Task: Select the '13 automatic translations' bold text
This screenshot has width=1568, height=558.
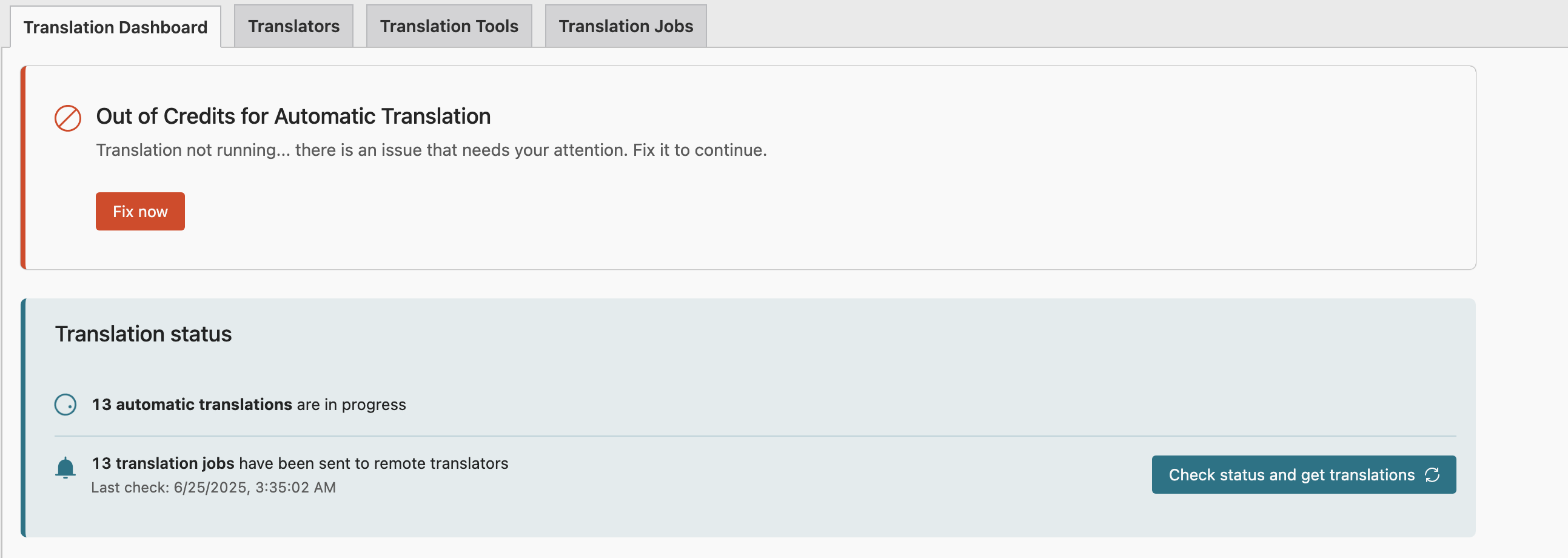Action: click(192, 405)
